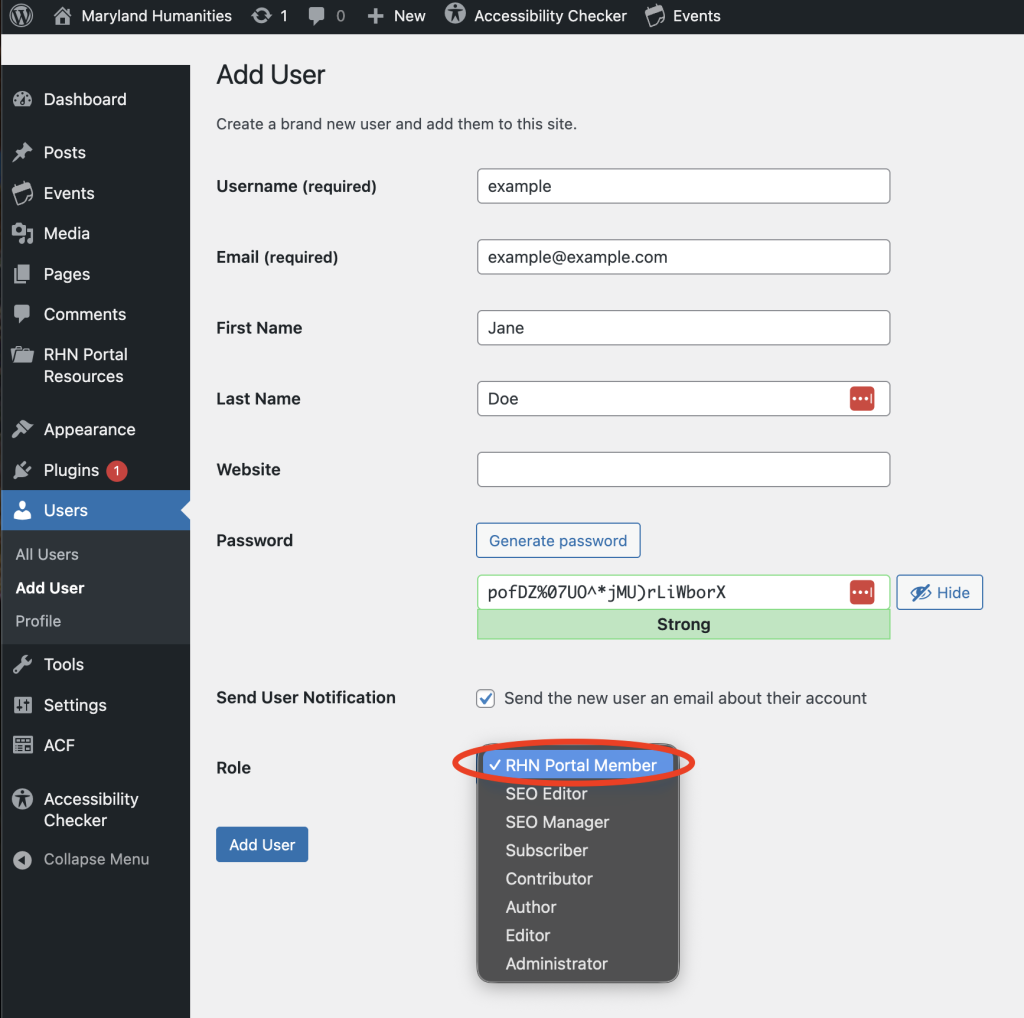Click the Strong password strength bar
The height and width of the screenshot is (1018, 1024).
pos(683,624)
